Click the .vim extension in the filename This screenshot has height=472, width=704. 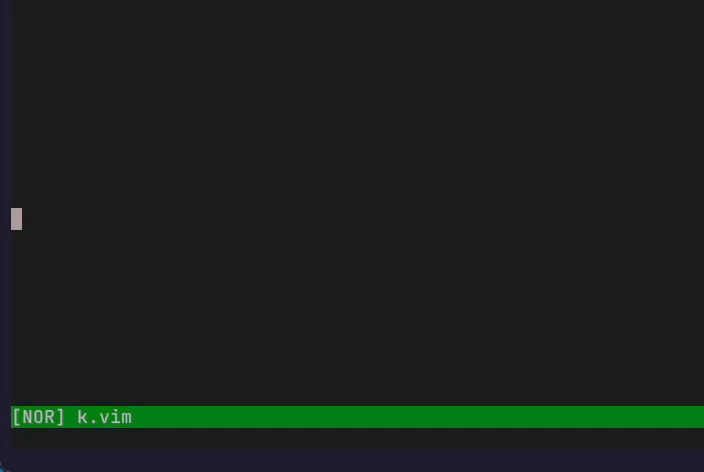[x=110, y=417]
